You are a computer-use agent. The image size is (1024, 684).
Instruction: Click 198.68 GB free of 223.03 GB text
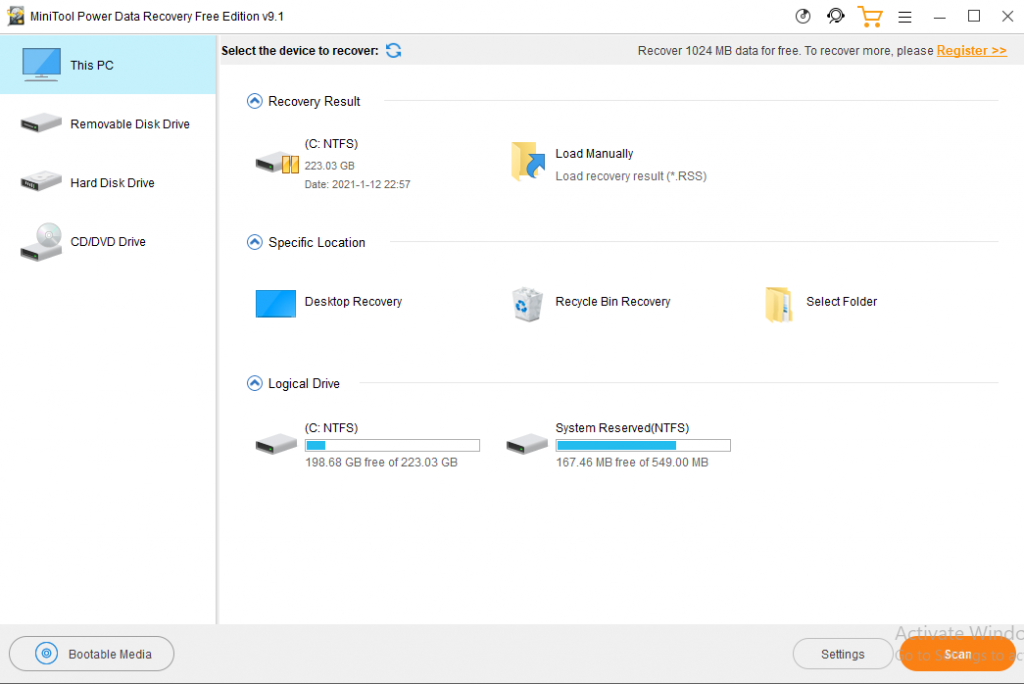(381, 462)
